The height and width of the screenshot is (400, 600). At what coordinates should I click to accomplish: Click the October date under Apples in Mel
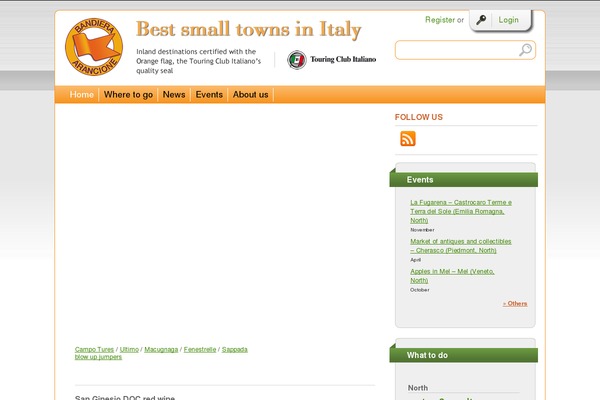click(419, 290)
